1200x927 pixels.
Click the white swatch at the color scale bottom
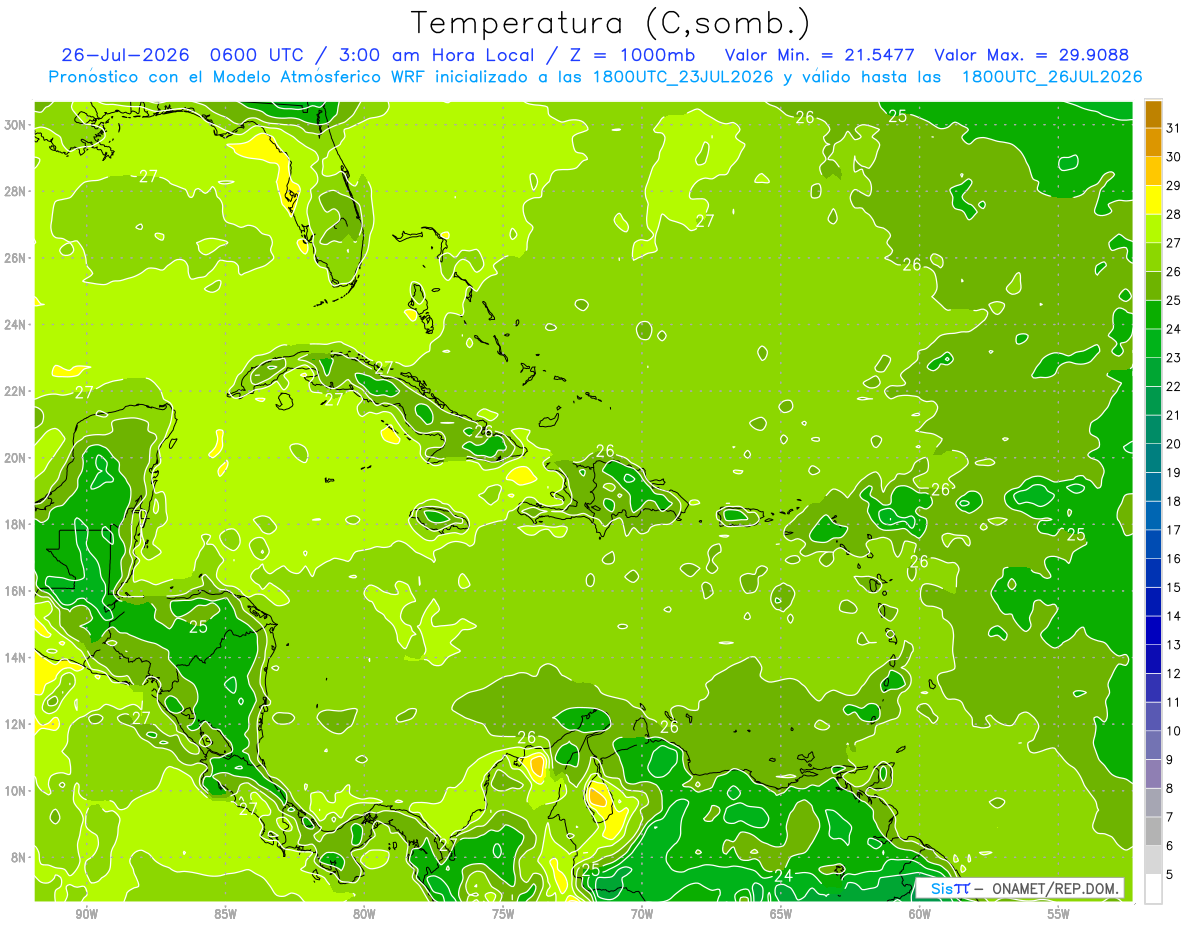(1153, 888)
